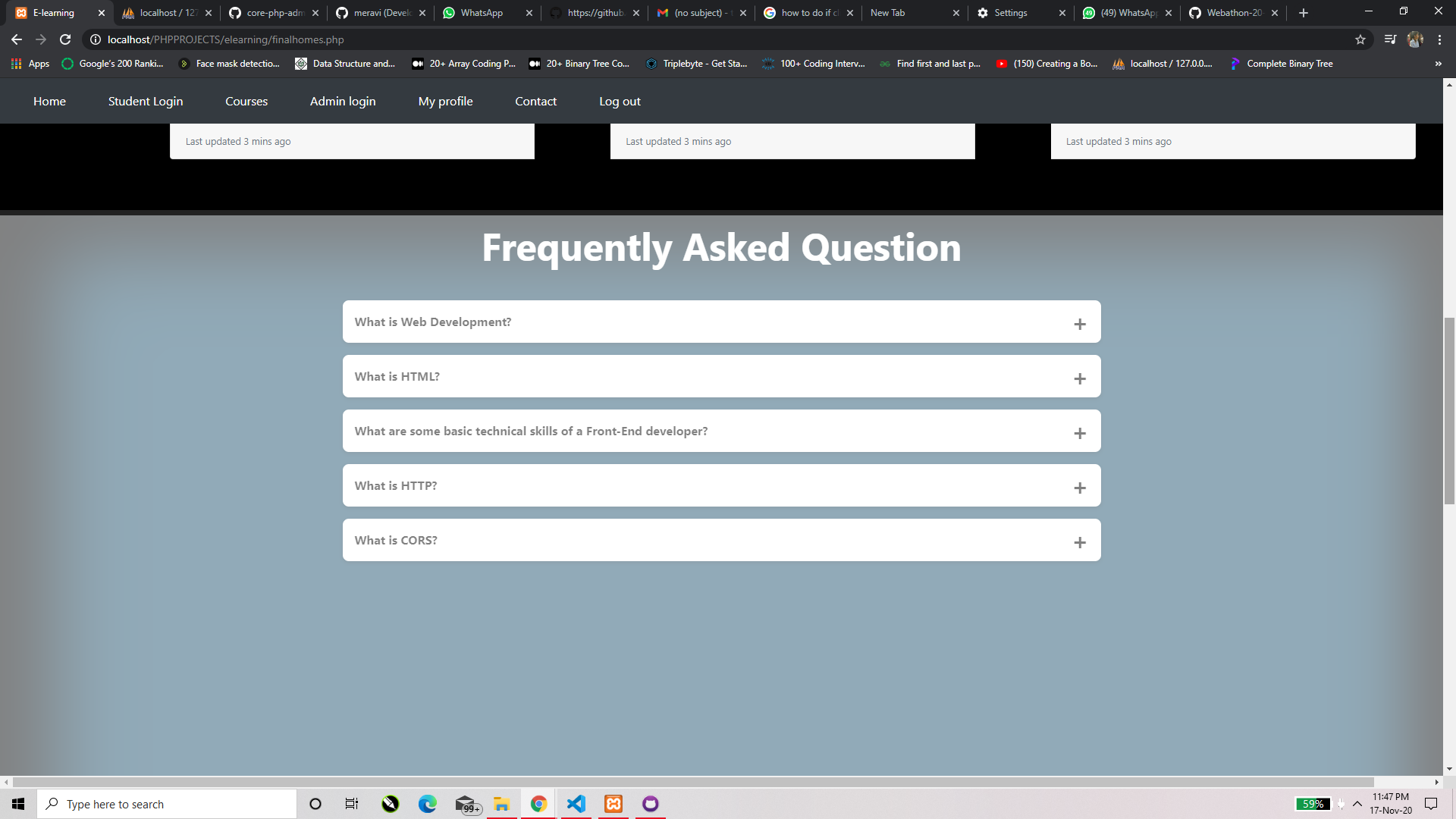The width and height of the screenshot is (1456, 819).
Task: Open the new tab plus button
Action: (1304, 13)
